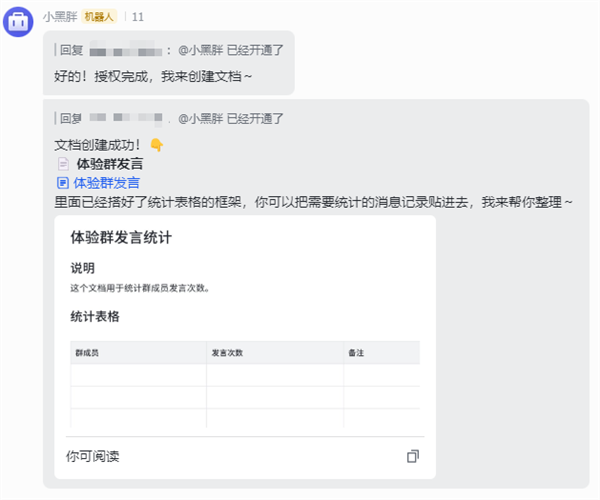Click the 群成员 table column header
This screenshot has height=500, width=600.
(x=87, y=353)
